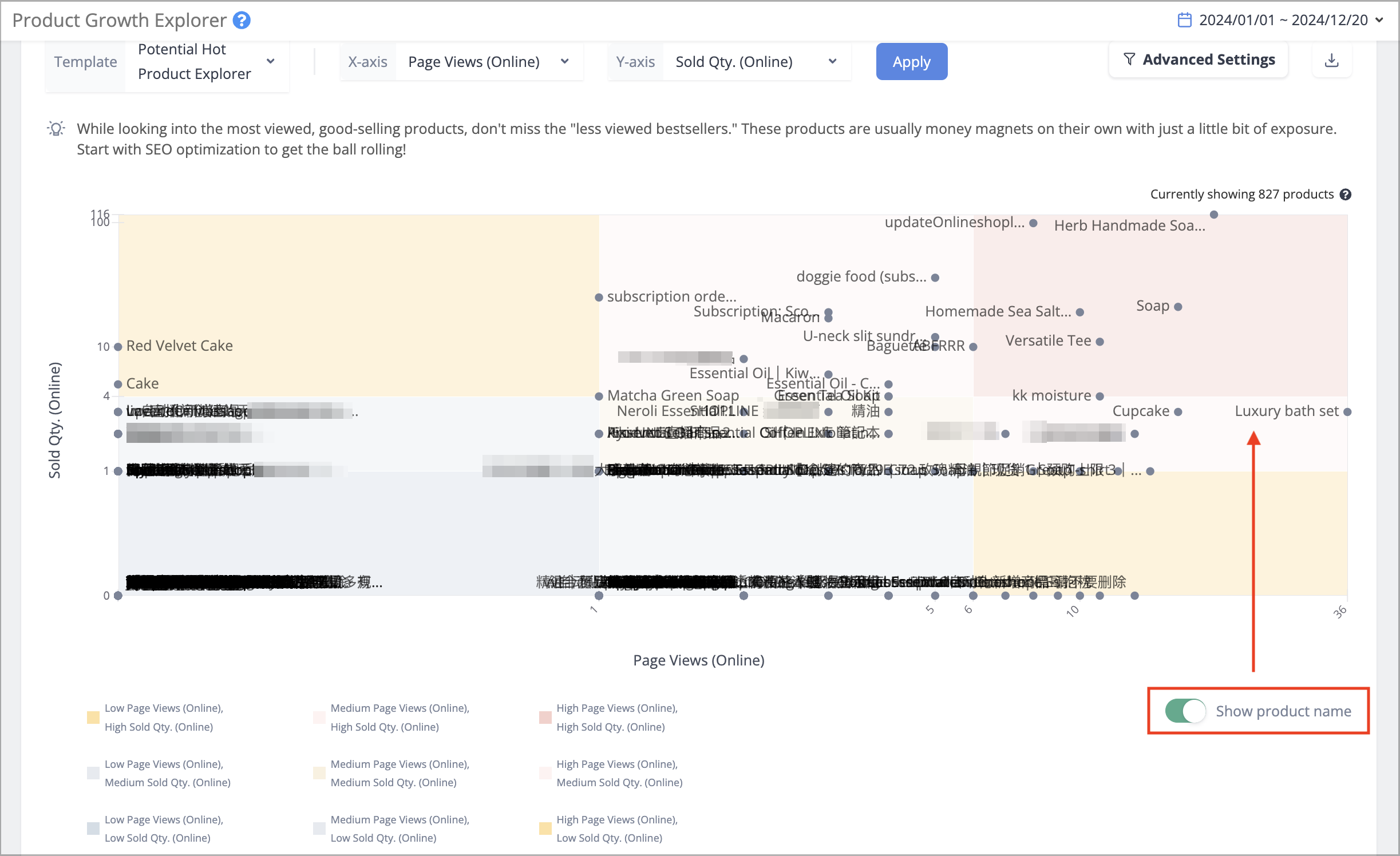Click the Cupcake data point
Viewport: 1400px width, 856px height.
point(1178,412)
